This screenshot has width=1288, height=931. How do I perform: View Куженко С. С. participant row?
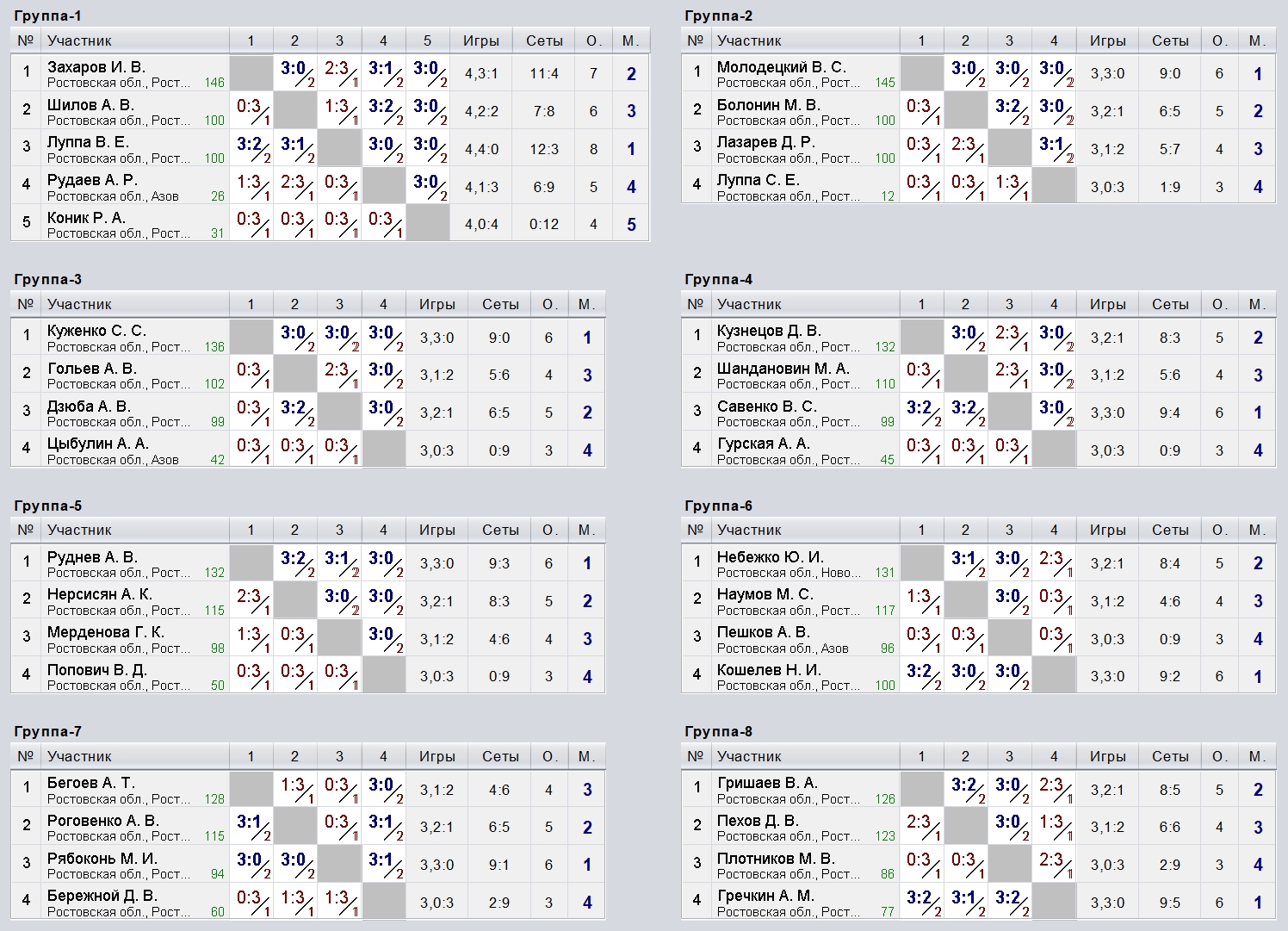coord(307,338)
